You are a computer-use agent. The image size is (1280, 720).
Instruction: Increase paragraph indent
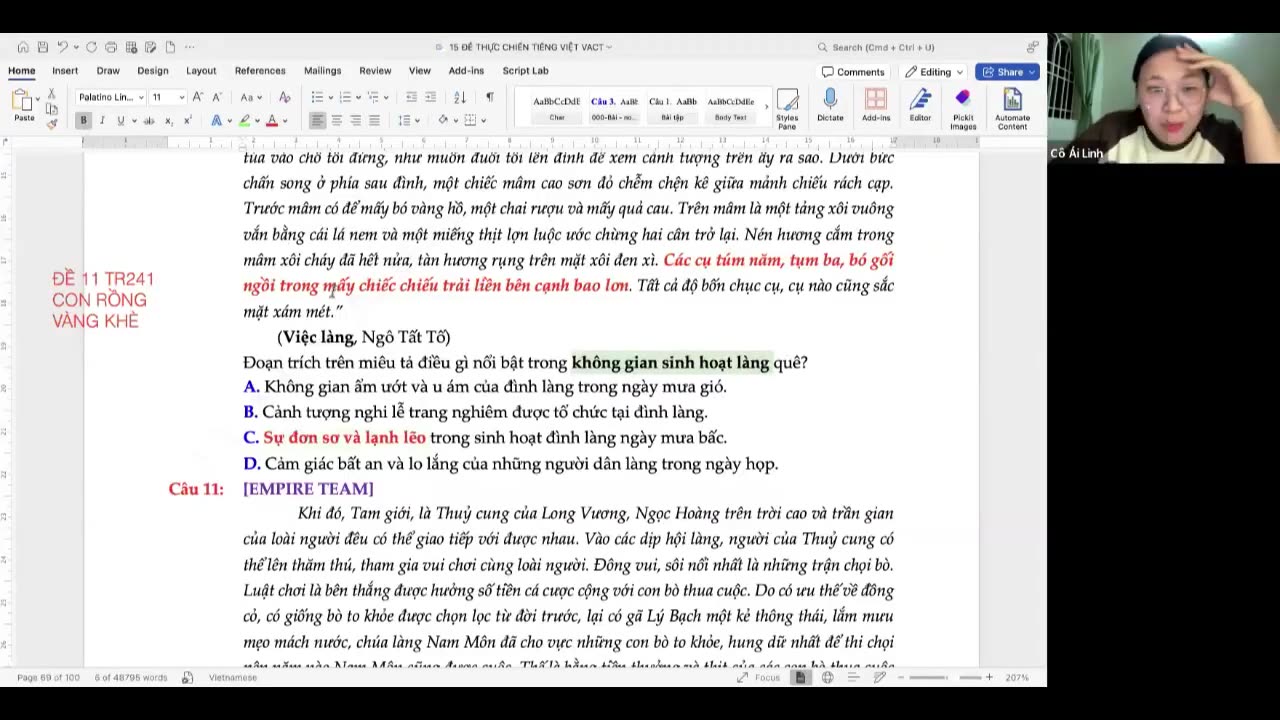[430, 97]
